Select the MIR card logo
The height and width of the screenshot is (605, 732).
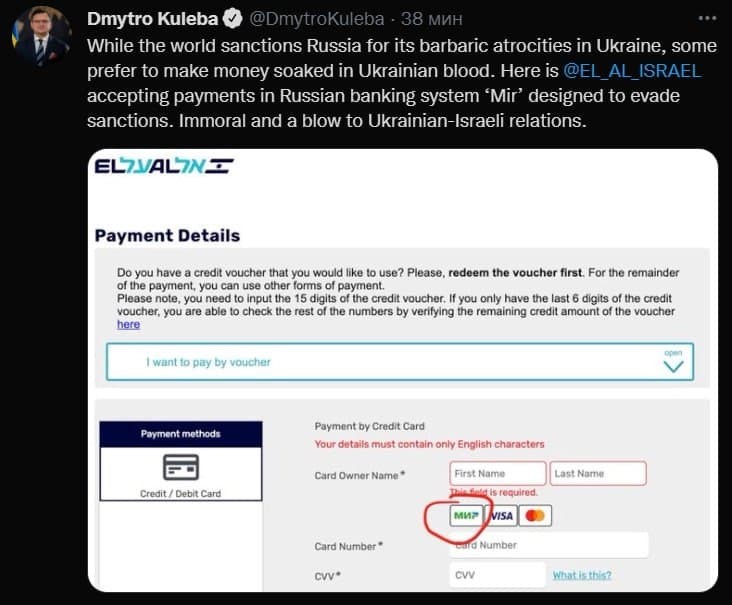pos(466,515)
